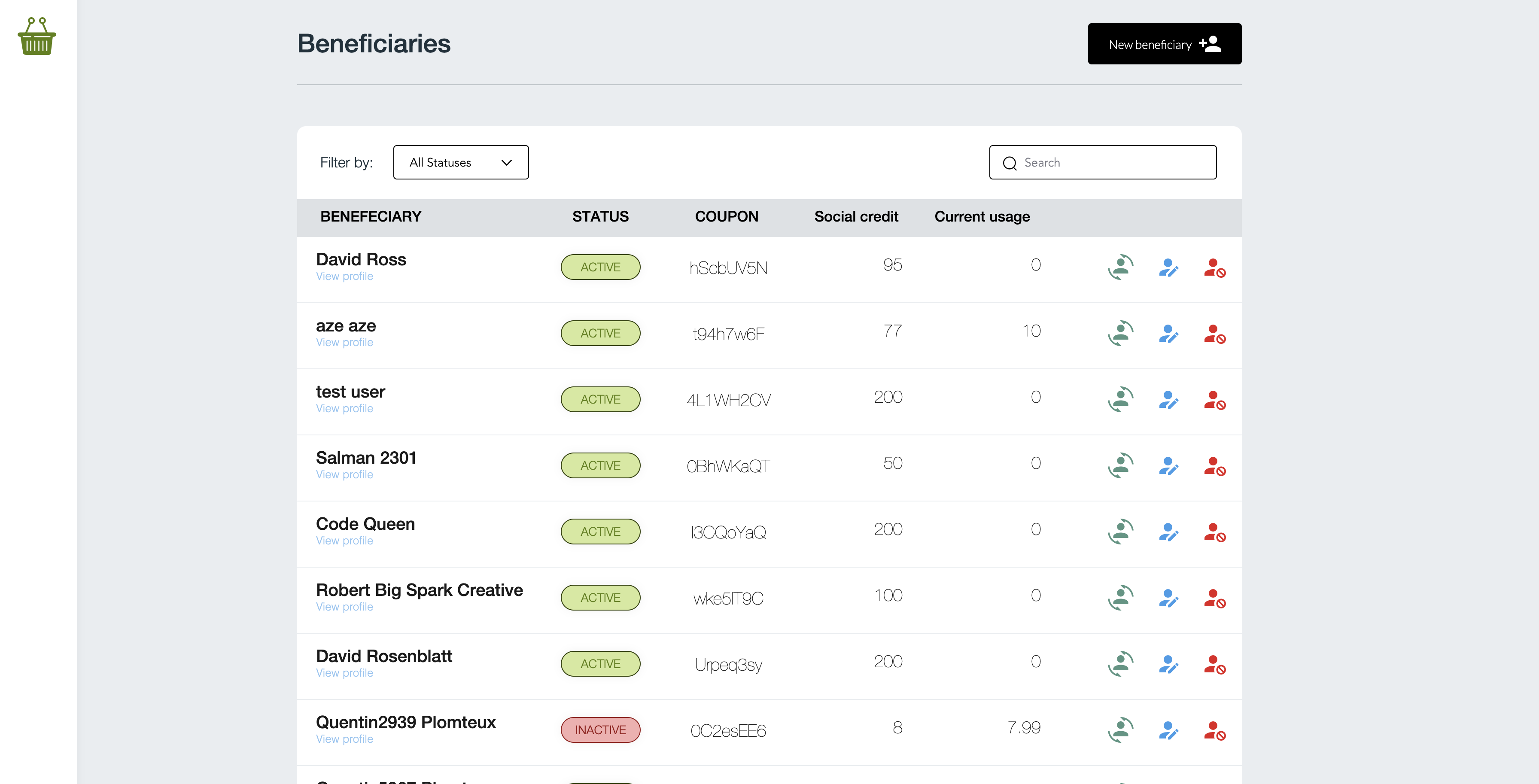Screen dimensions: 1539x784
Task: Open the All Statuses filter dropdown
Action: [461, 163]
